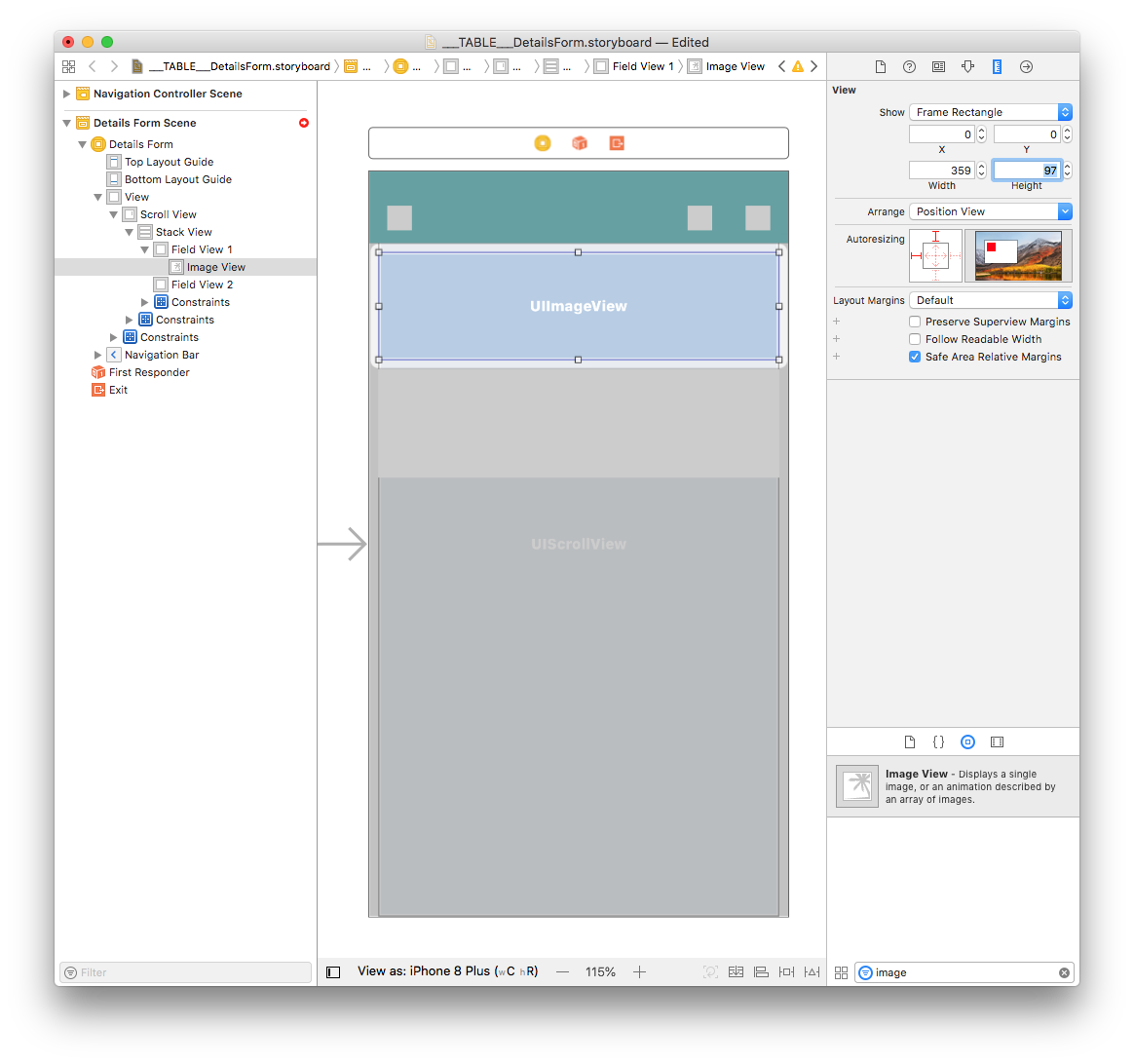Select First Responder cube in scene dock
The width and height of the screenshot is (1134, 1064).
click(x=580, y=143)
